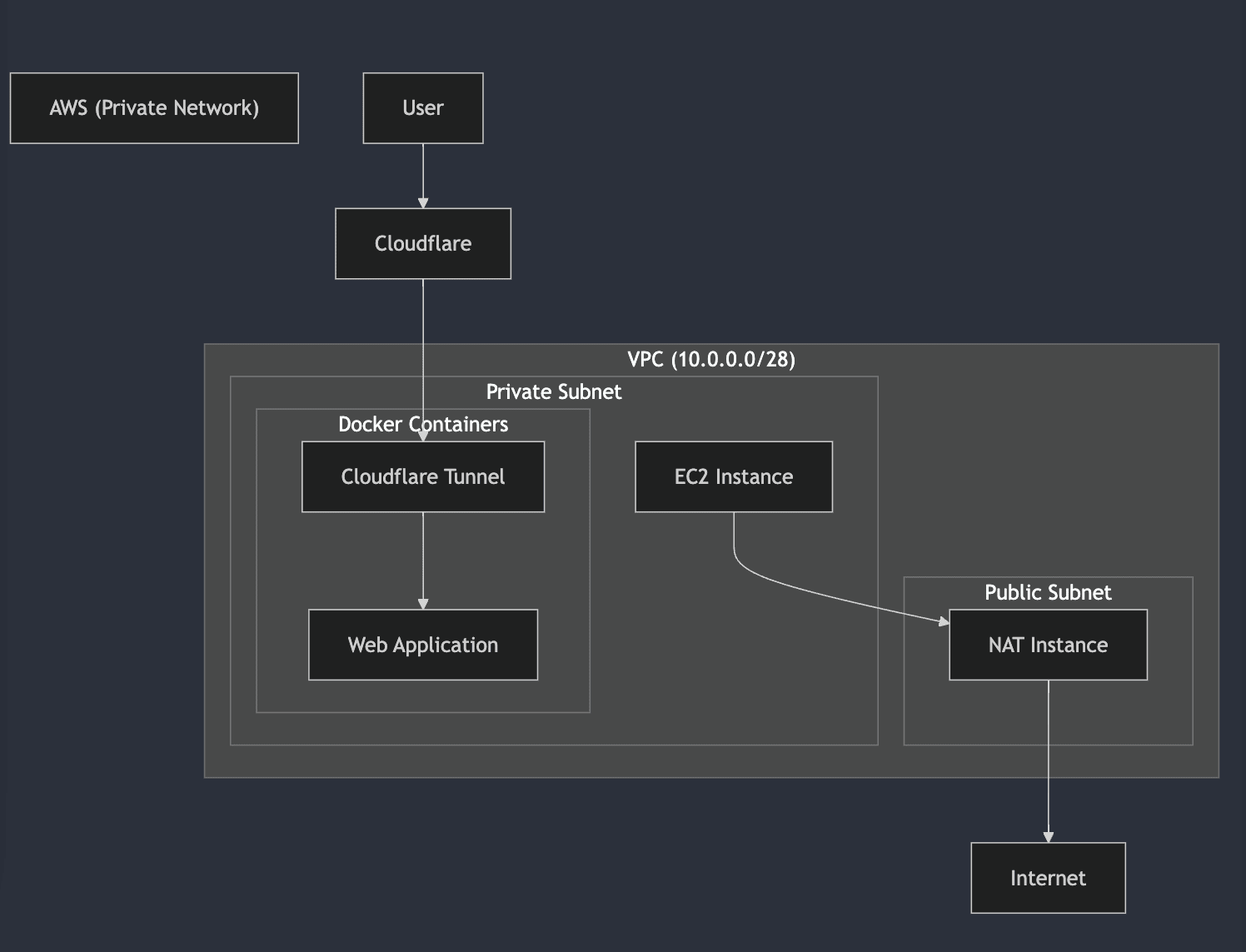Select the Private Subnet label

click(x=554, y=391)
